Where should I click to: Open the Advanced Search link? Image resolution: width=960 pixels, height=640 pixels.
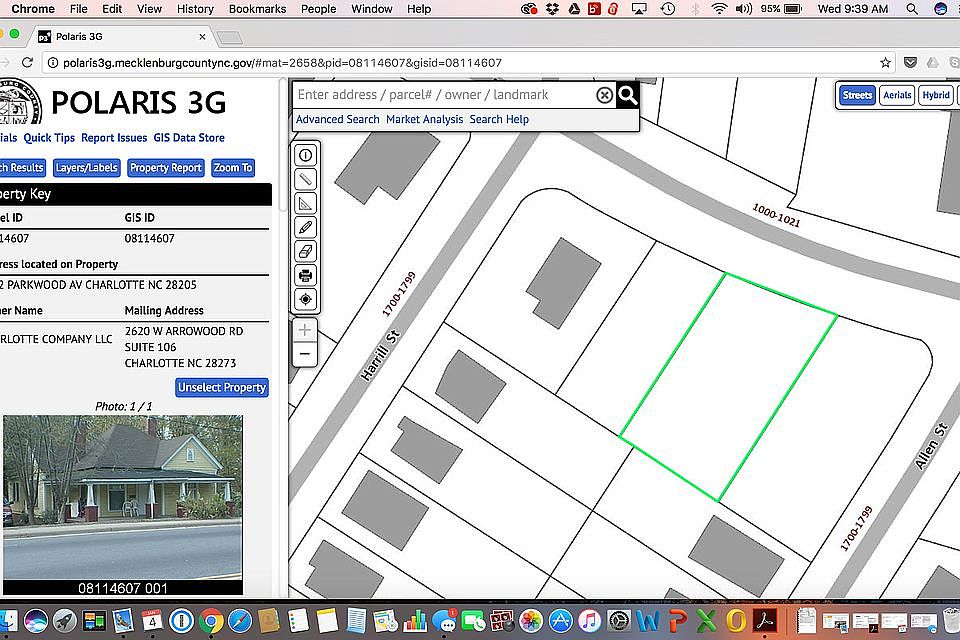pos(337,119)
